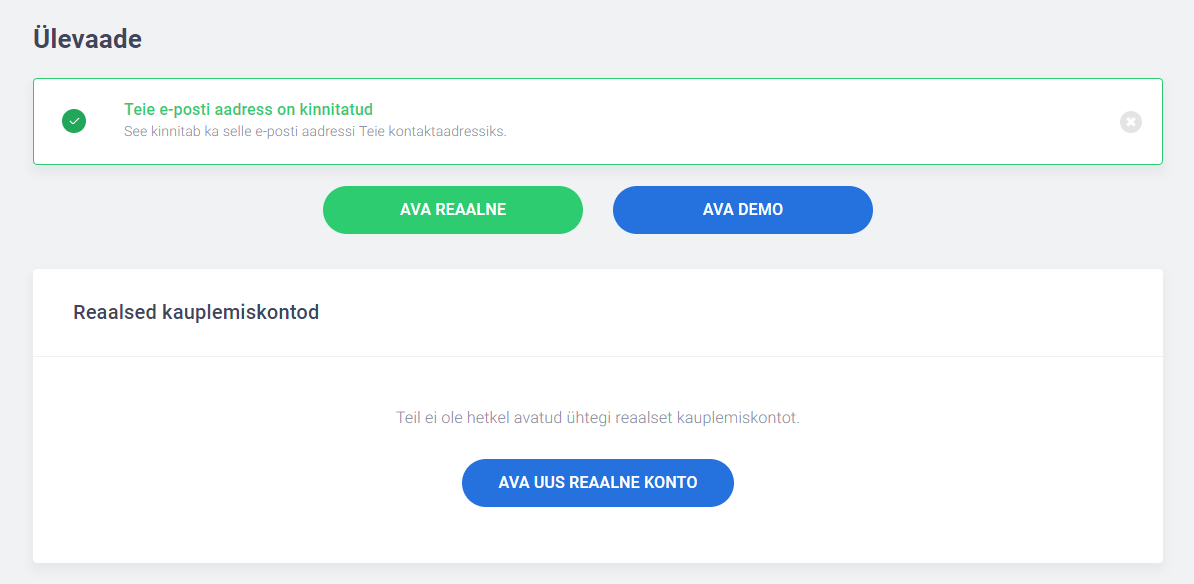Viewport: 1194px width, 584px height.
Task: Click the Ülevaade page heading
Action: pos(88,39)
